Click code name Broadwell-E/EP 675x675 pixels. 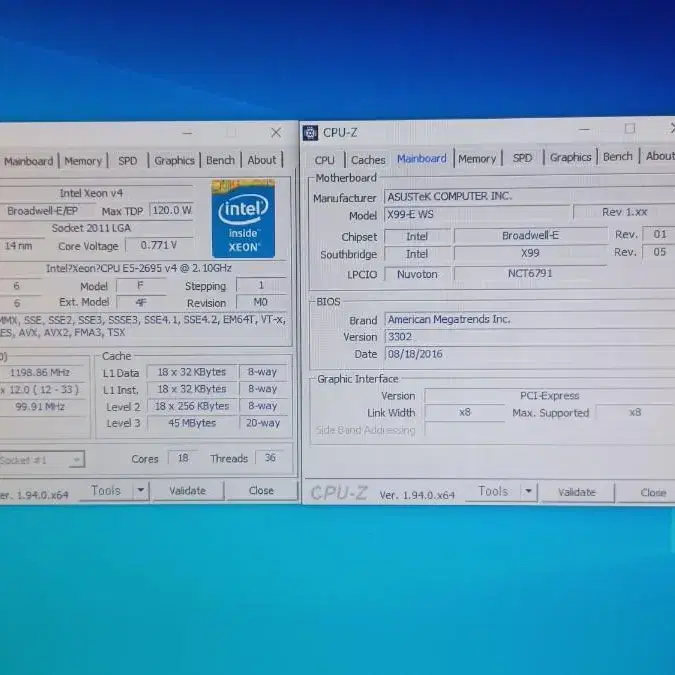click(42, 211)
